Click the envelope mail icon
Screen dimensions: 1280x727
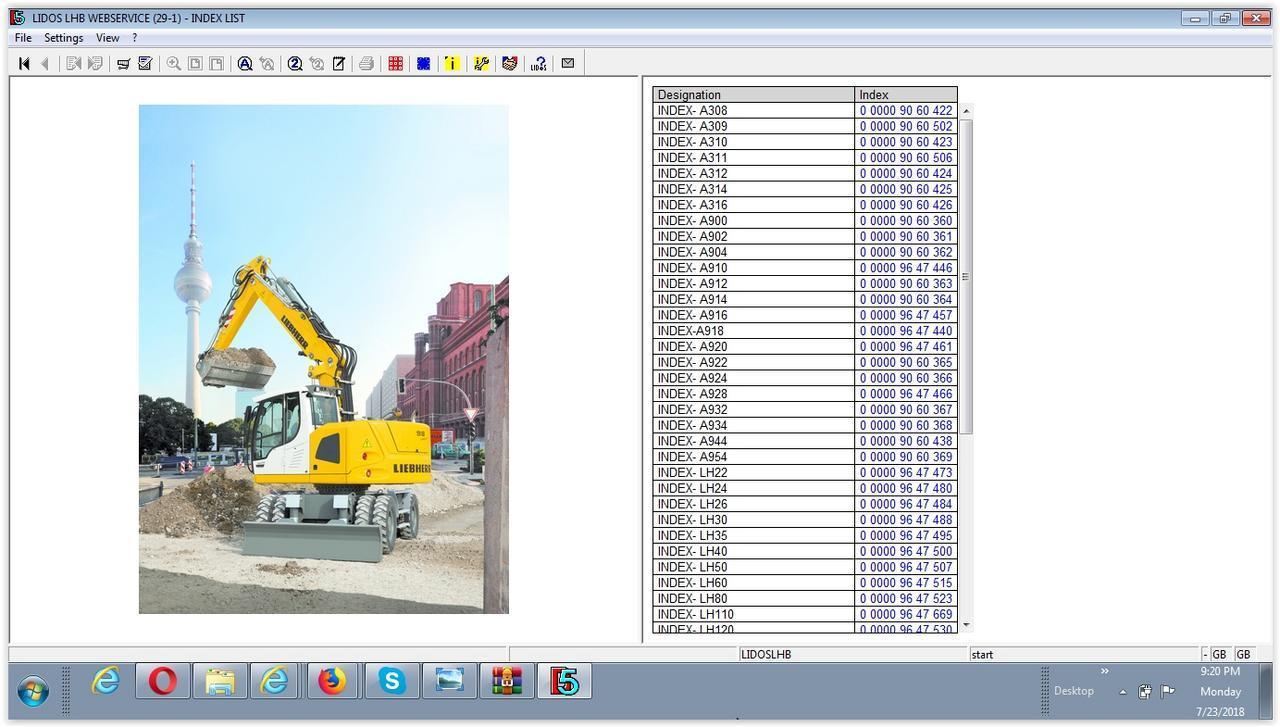[568, 63]
